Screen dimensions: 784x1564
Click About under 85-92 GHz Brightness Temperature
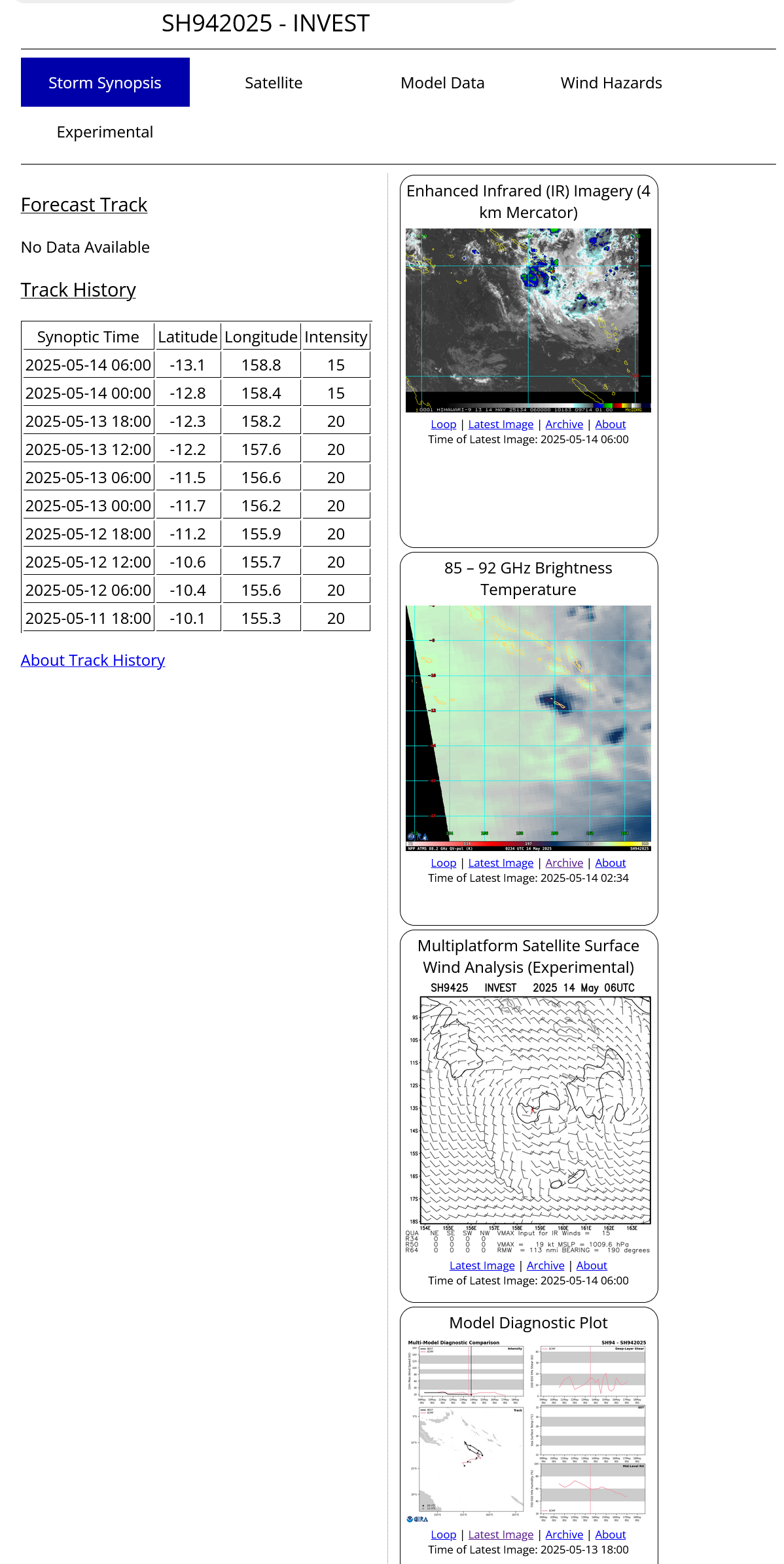pos(611,863)
